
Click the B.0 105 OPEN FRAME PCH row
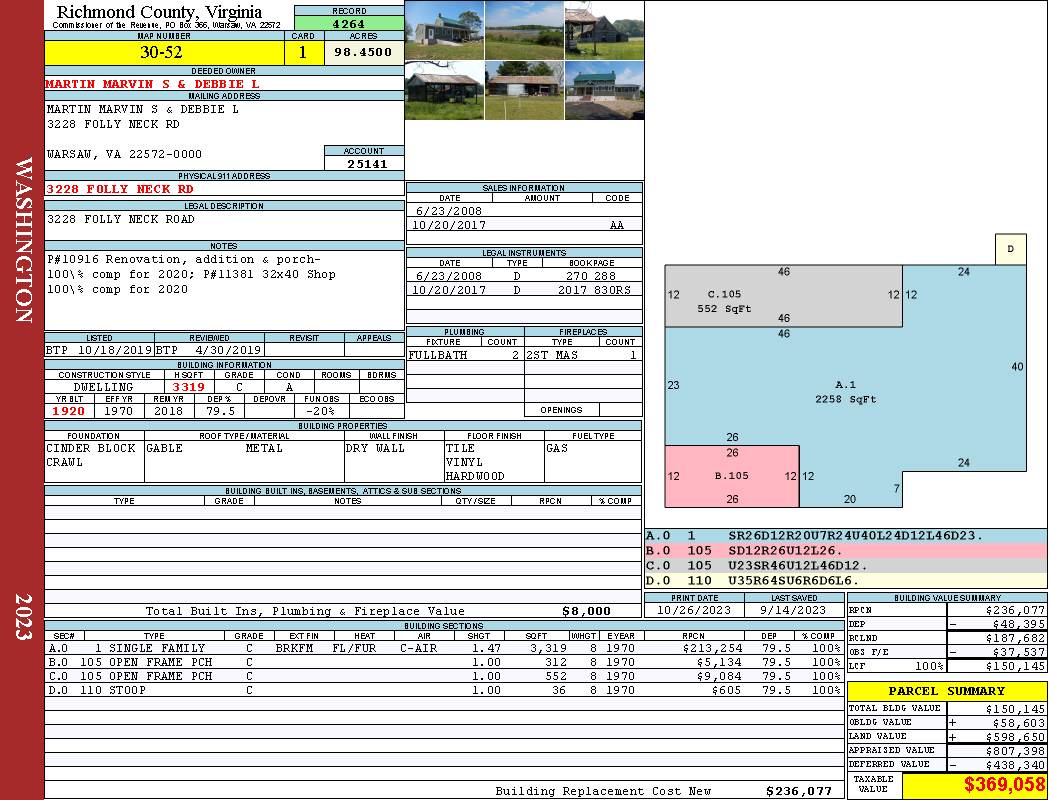pyautogui.click(x=443, y=662)
